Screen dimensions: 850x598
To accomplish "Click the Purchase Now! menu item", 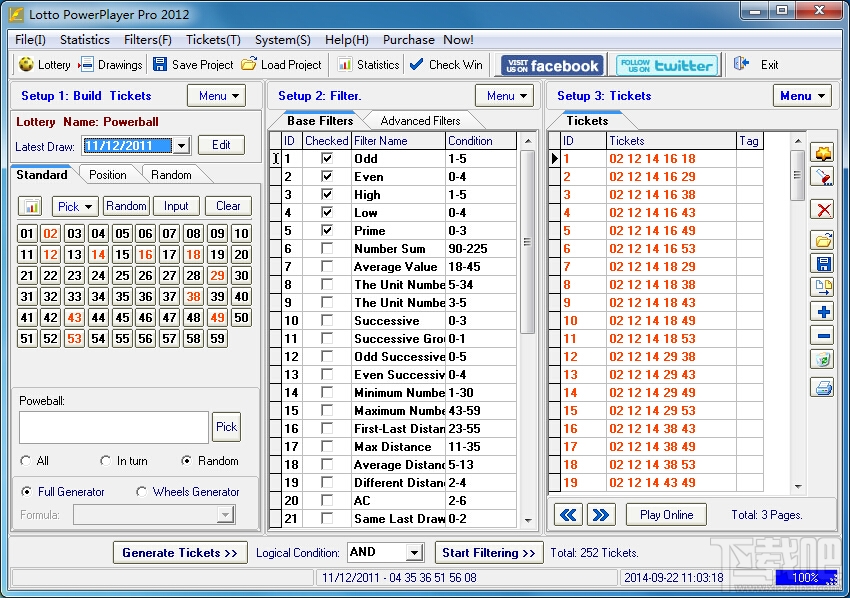I will point(428,40).
